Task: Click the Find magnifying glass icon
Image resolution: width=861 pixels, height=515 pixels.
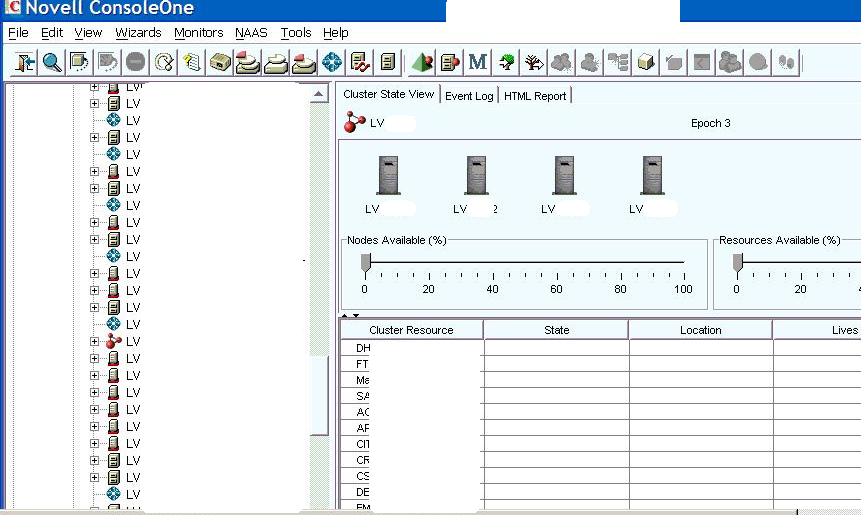Action: 52,62
